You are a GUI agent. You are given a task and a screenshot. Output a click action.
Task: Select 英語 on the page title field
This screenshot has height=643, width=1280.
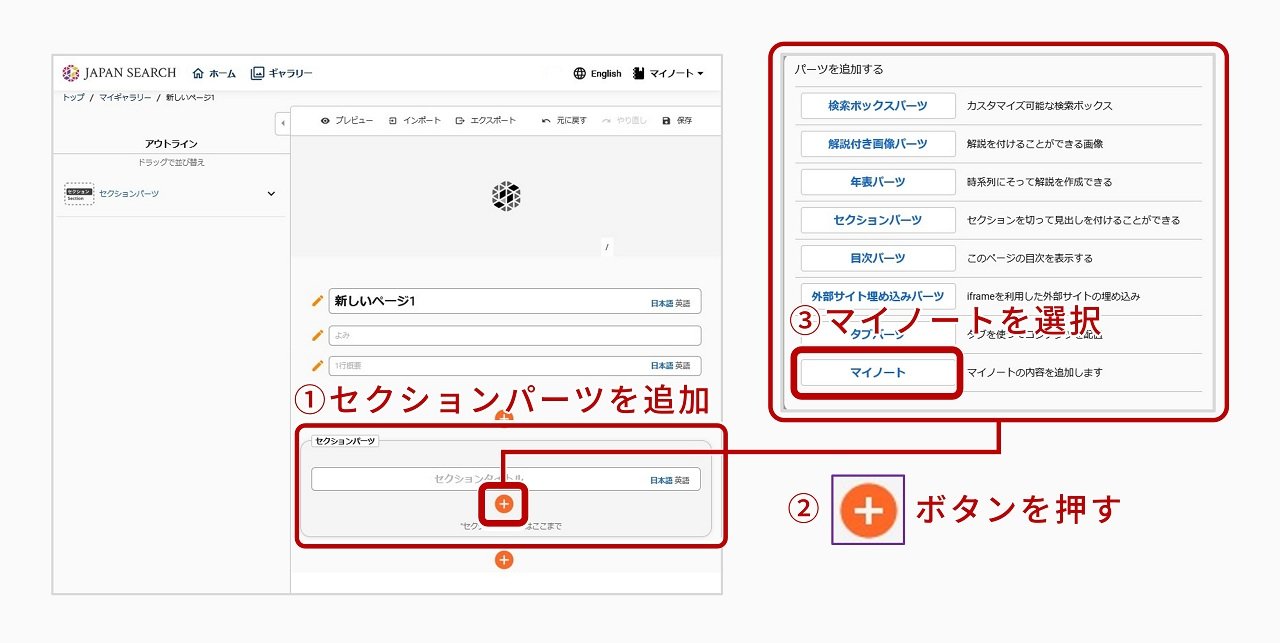coord(682,303)
